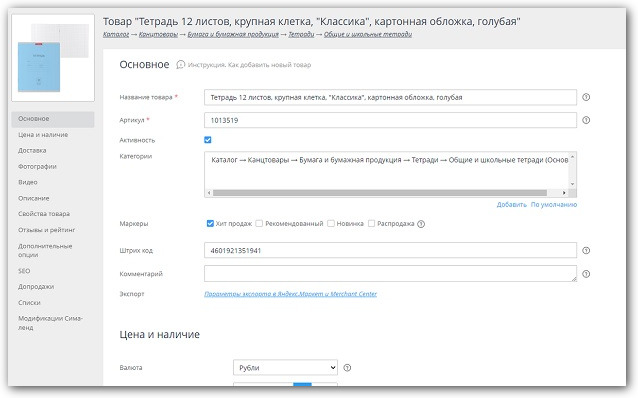638x398 pixels.
Task: Go to Фотографии section in sidebar
Action: tap(37, 166)
